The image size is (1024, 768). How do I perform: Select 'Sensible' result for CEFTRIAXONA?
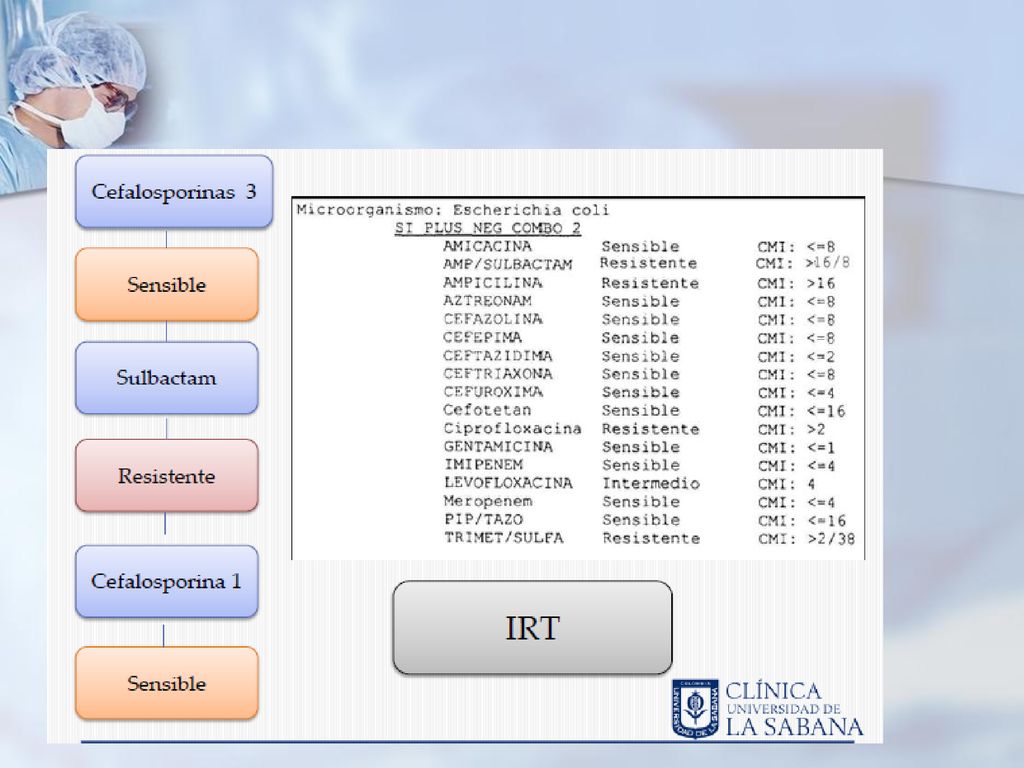tap(640, 374)
